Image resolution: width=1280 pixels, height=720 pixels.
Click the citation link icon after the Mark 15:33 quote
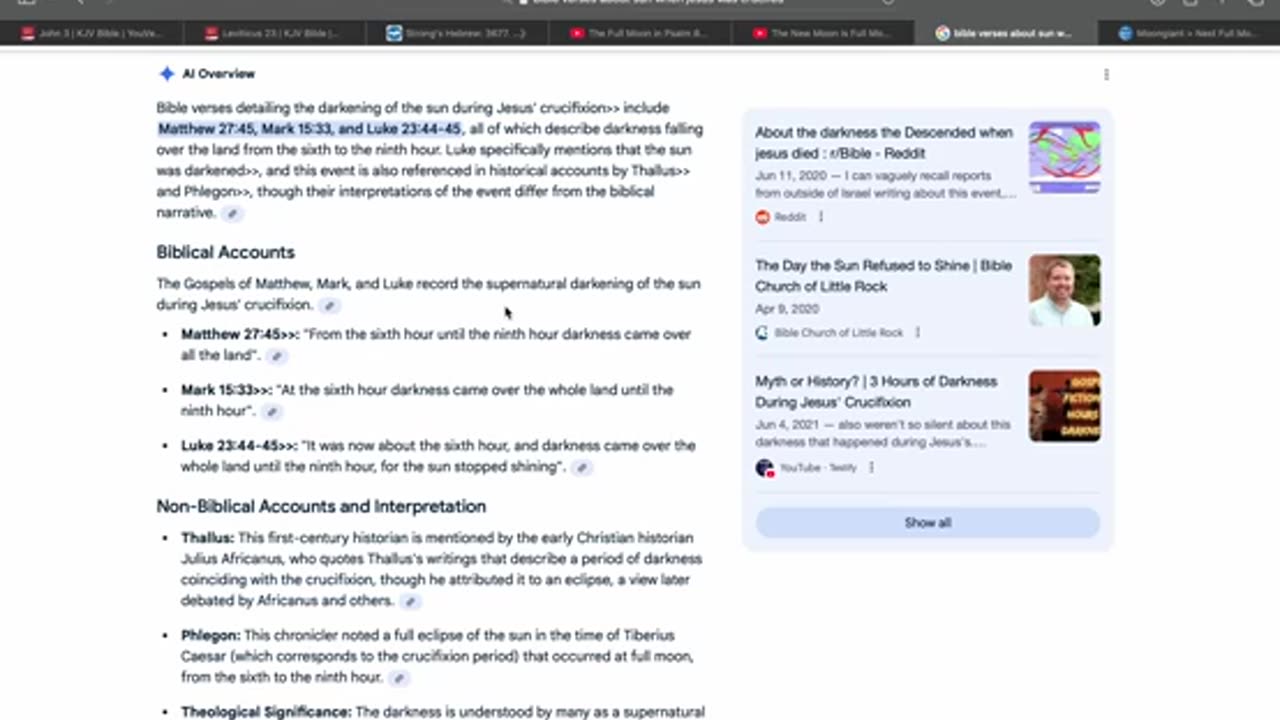tap(271, 411)
